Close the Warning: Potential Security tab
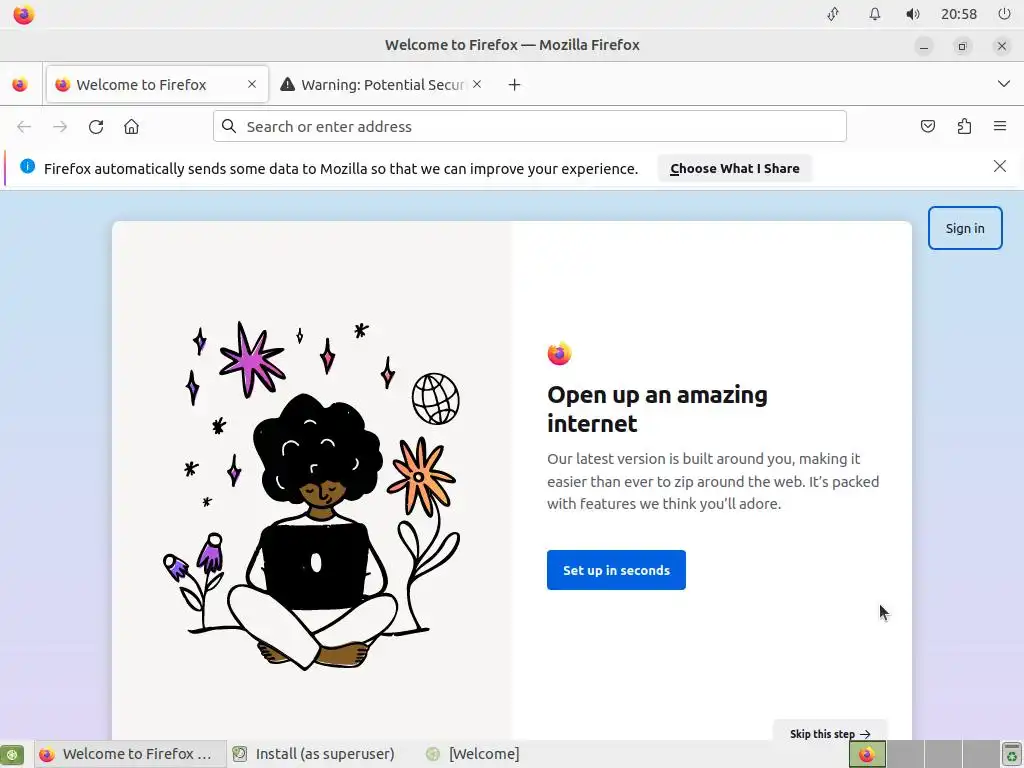 [477, 84]
